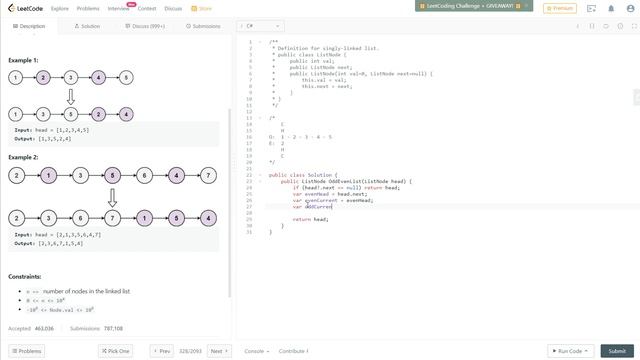This screenshot has width=640, height=360.
Task: Switch to the Submissions tab
Action: point(203,26)
